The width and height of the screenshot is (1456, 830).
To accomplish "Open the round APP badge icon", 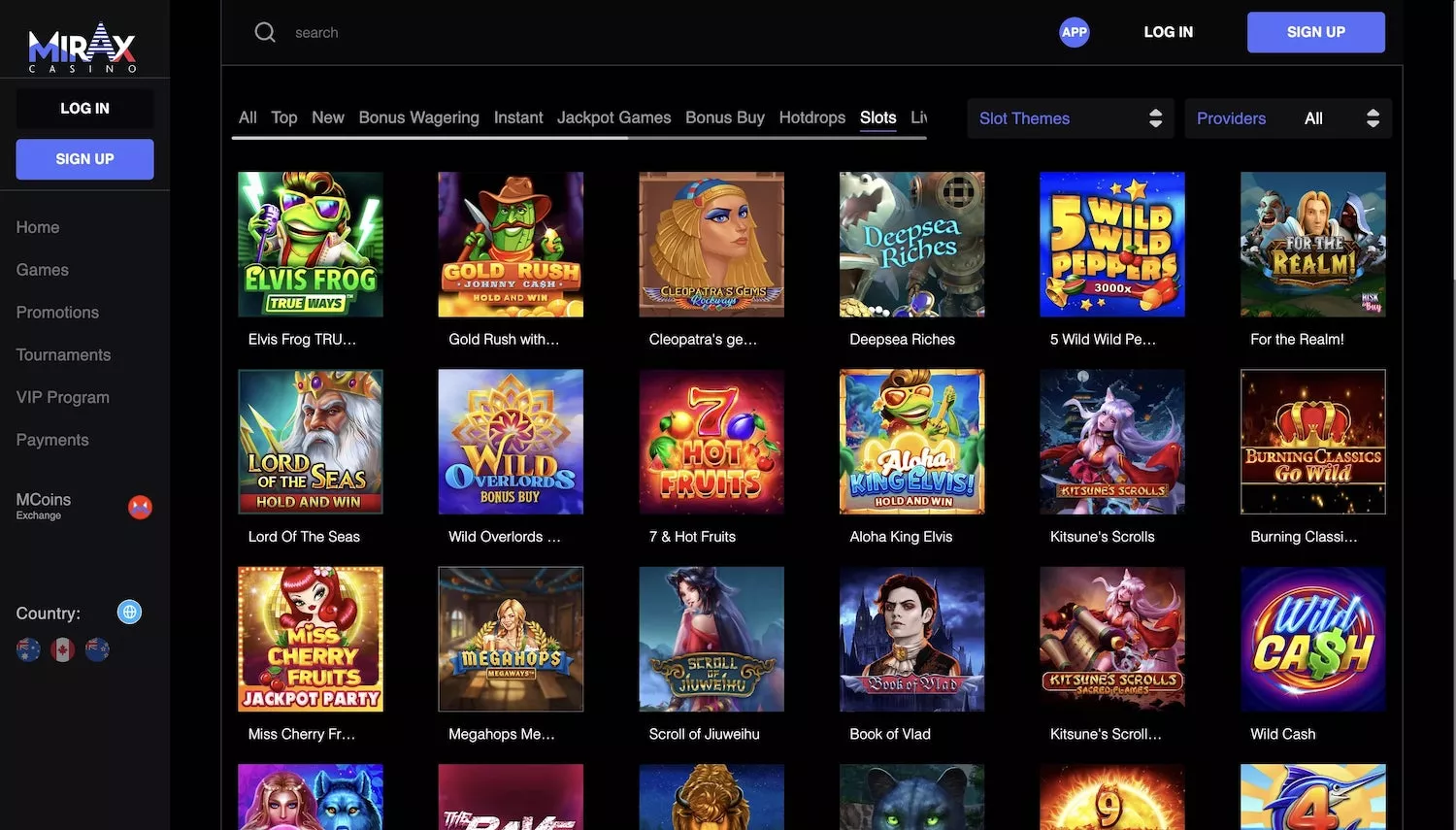I will [1074, 32].
